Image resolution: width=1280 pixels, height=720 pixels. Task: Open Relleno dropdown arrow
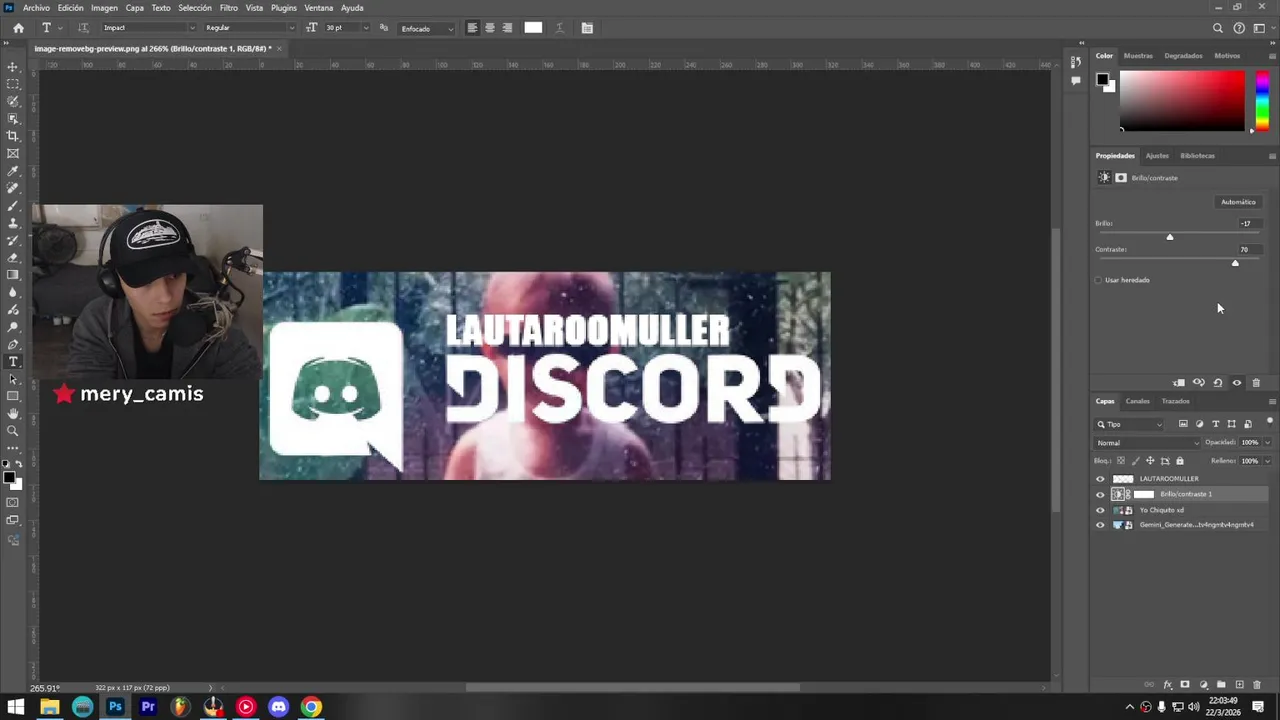(1268, 461)
